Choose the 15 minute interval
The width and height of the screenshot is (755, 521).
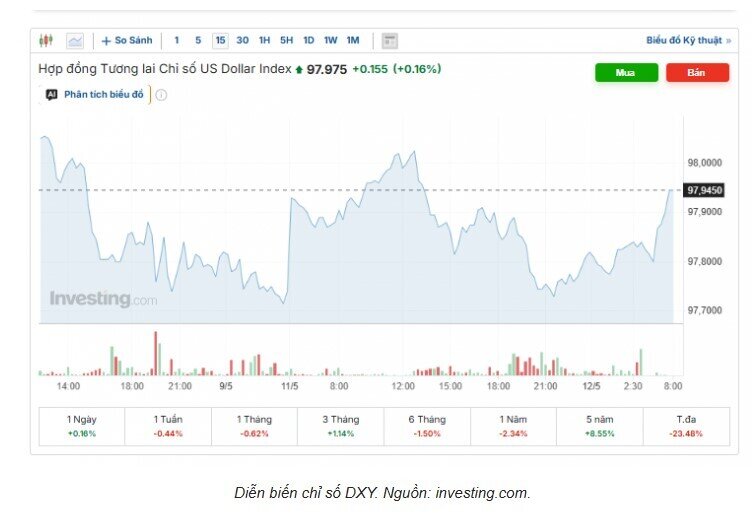coord(220,40)
